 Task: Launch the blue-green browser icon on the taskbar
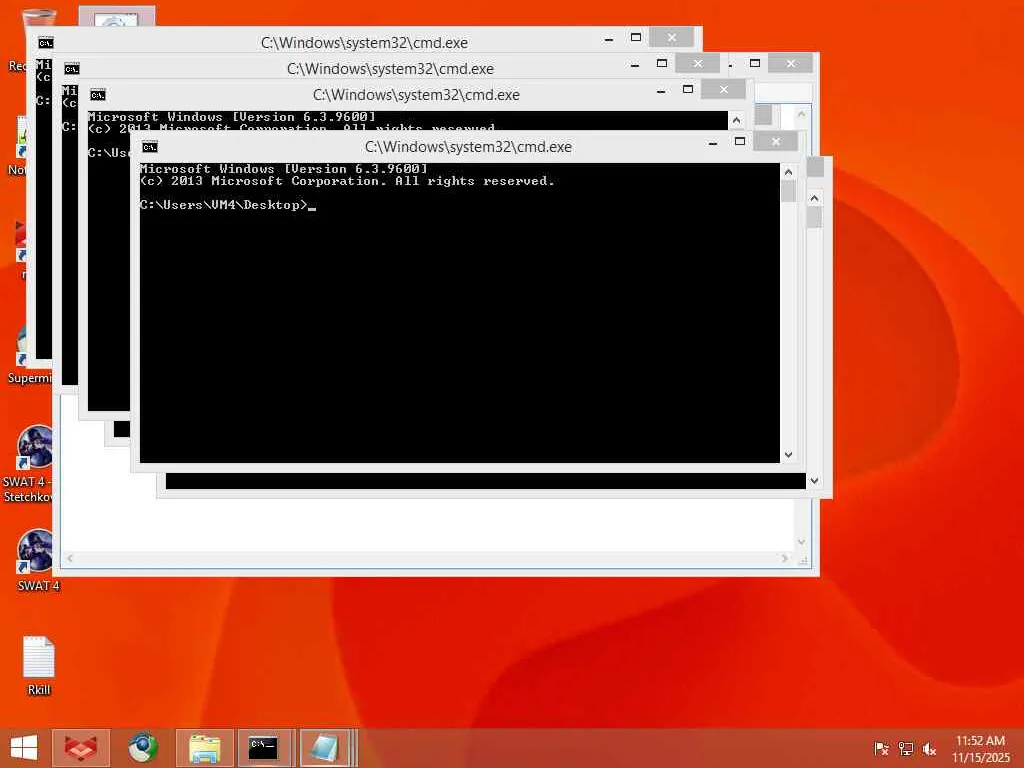(x=143, y=748)
